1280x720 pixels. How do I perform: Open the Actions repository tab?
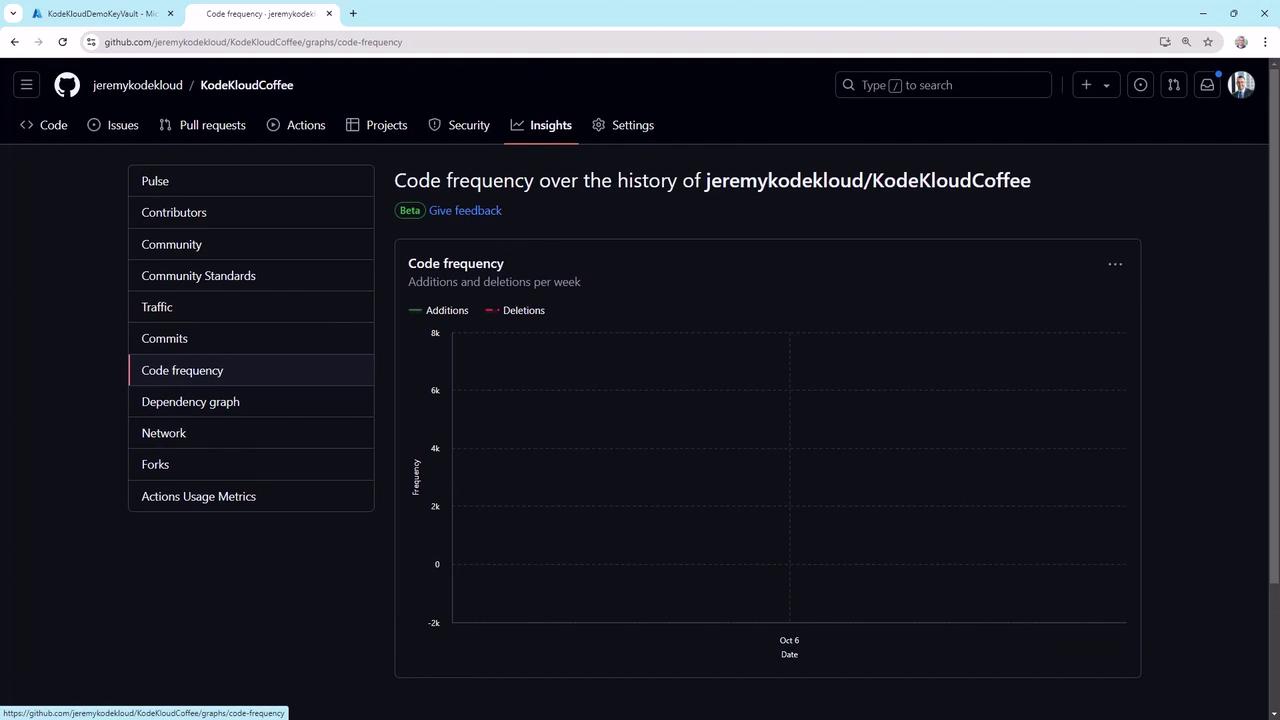pyautogui.click(x=296, y=125)
